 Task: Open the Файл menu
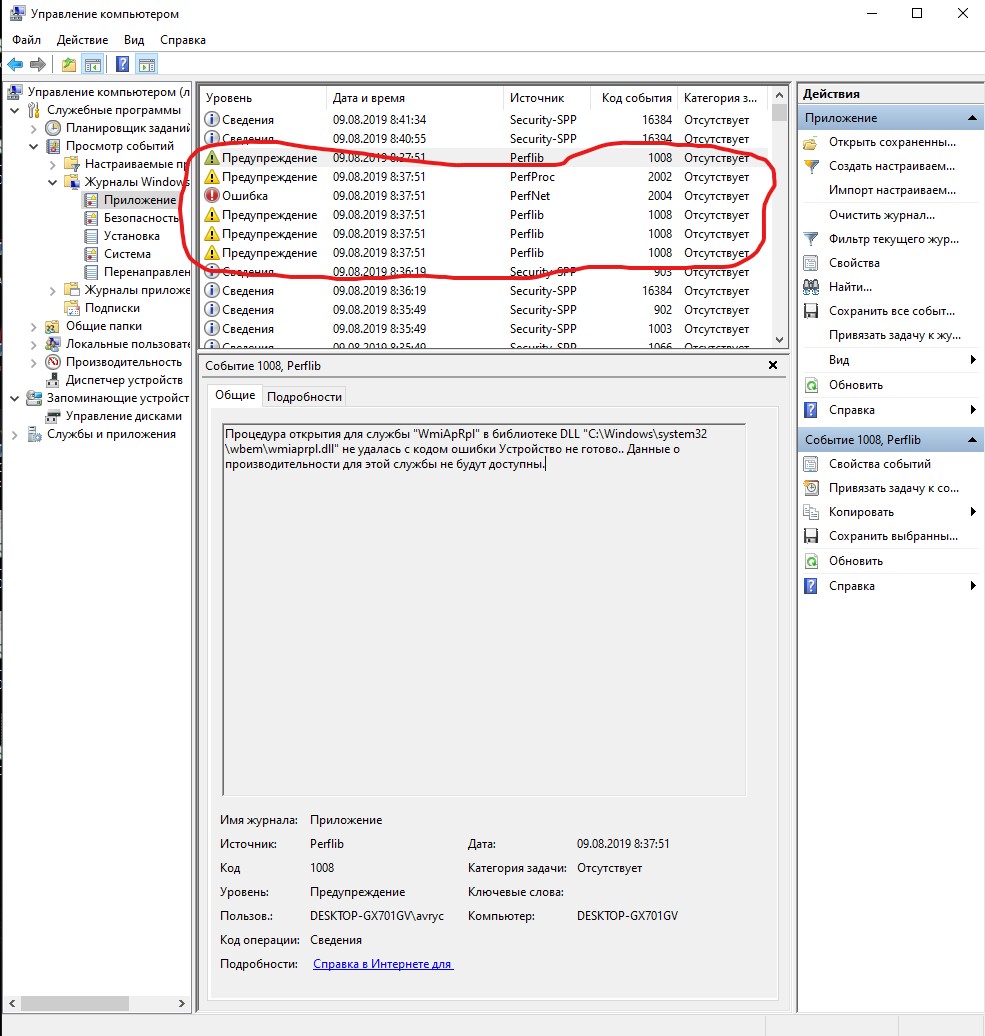click(26, 40)
